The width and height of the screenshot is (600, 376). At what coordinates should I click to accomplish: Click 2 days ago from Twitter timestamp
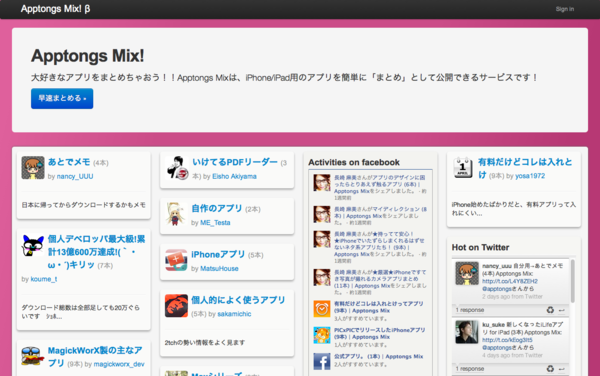click(x=512, y=296)
